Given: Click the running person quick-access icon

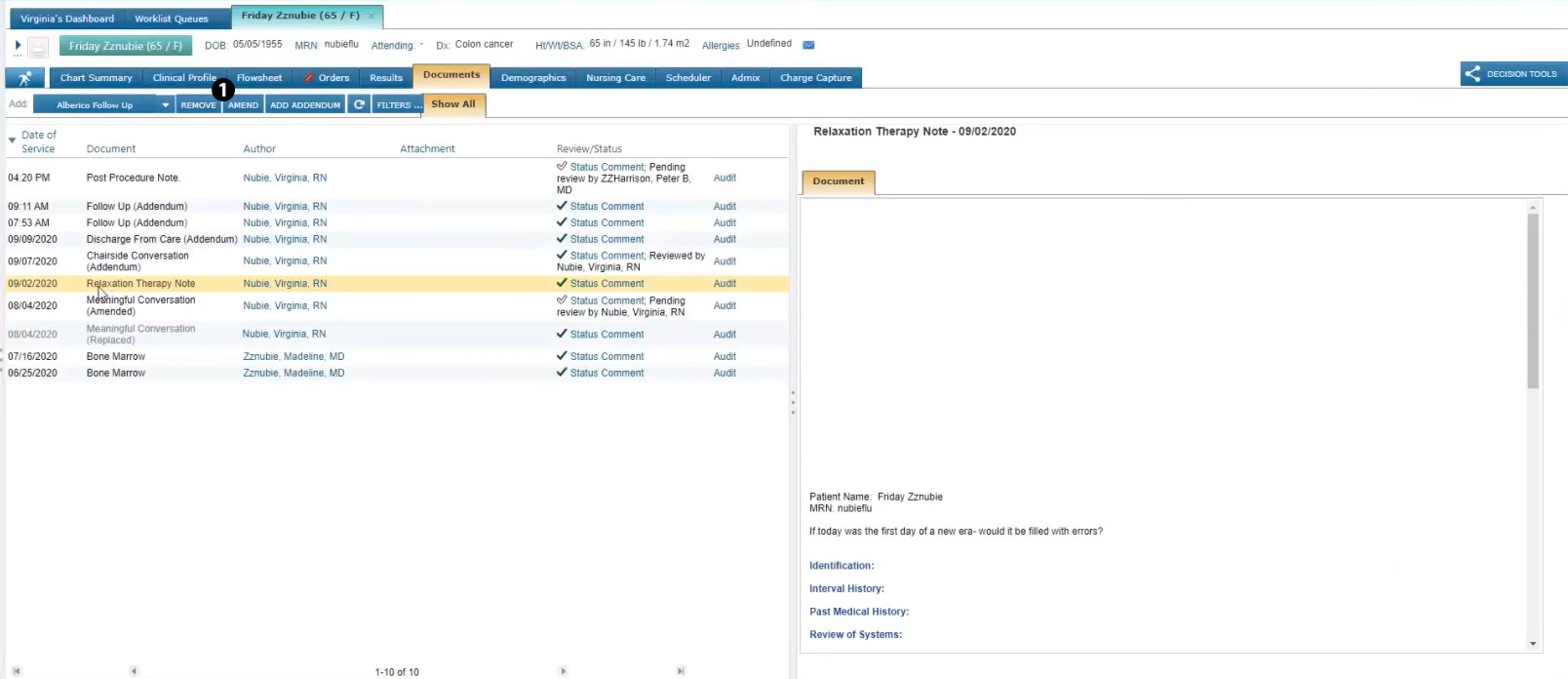Looking at the screenshot, I should tap(24, 78).
